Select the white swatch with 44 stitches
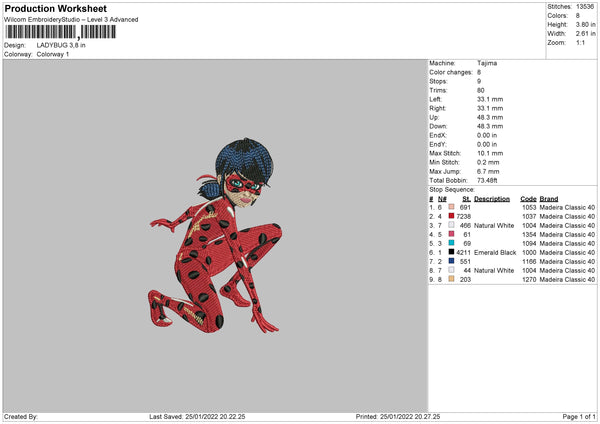This screenshot has height=424, width=600. pyautogui.click(x=452, y=270)
